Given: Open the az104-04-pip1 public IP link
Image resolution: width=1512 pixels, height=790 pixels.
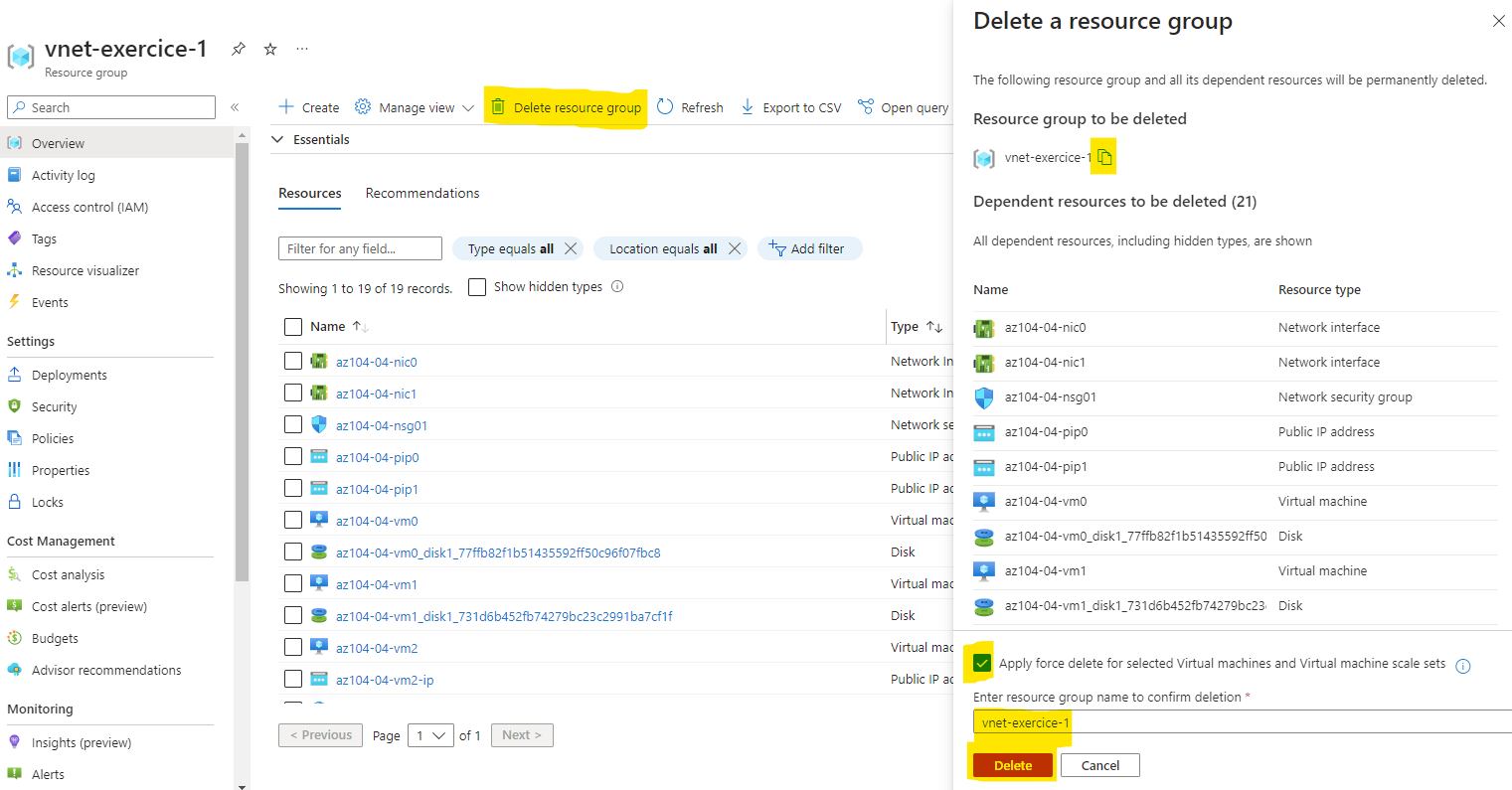Looking at the screenshot, I should point(378,489).
